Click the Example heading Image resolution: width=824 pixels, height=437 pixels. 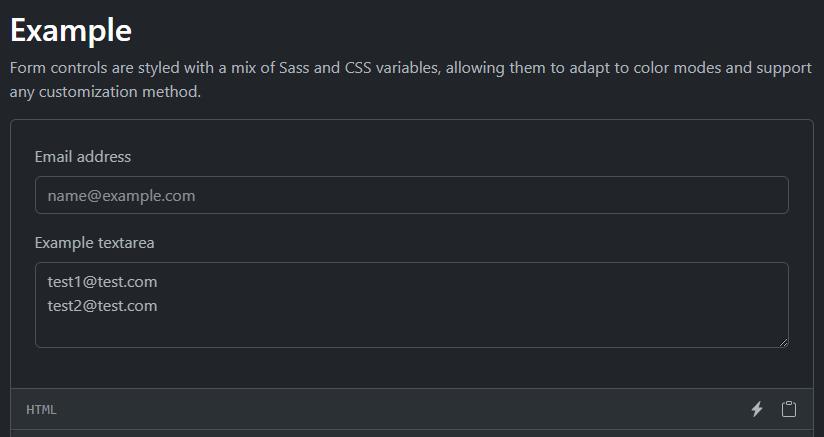pos(71,30)
